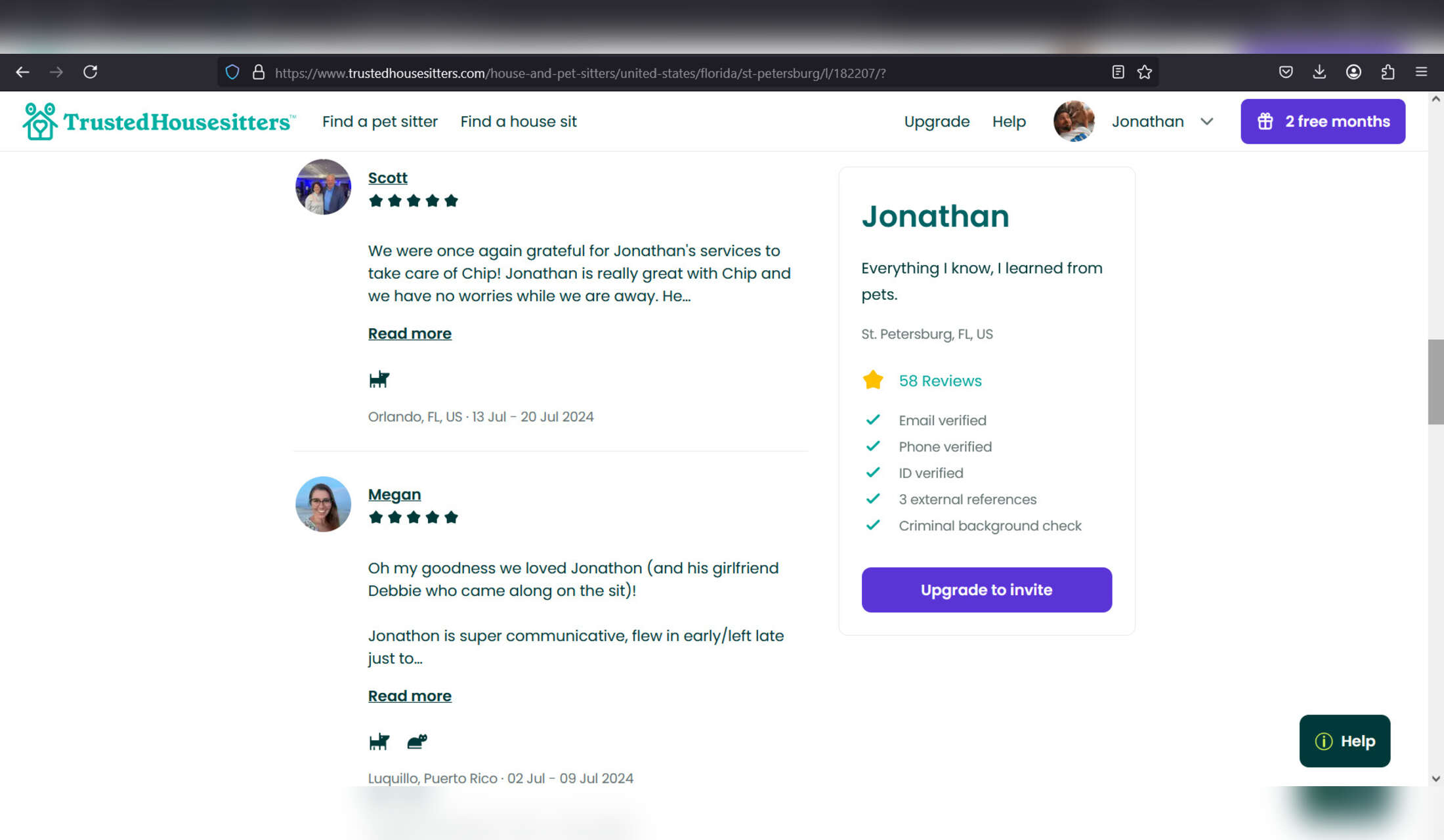1444x840 pixels.
Task: Open Find a house sit menu
Action: [x=519, y=121]
